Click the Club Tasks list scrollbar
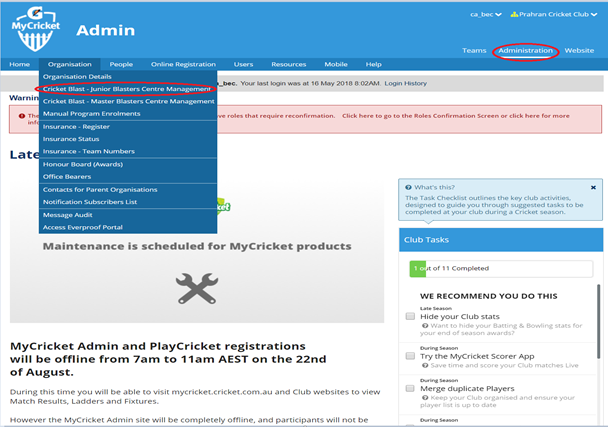 (599, 322)
